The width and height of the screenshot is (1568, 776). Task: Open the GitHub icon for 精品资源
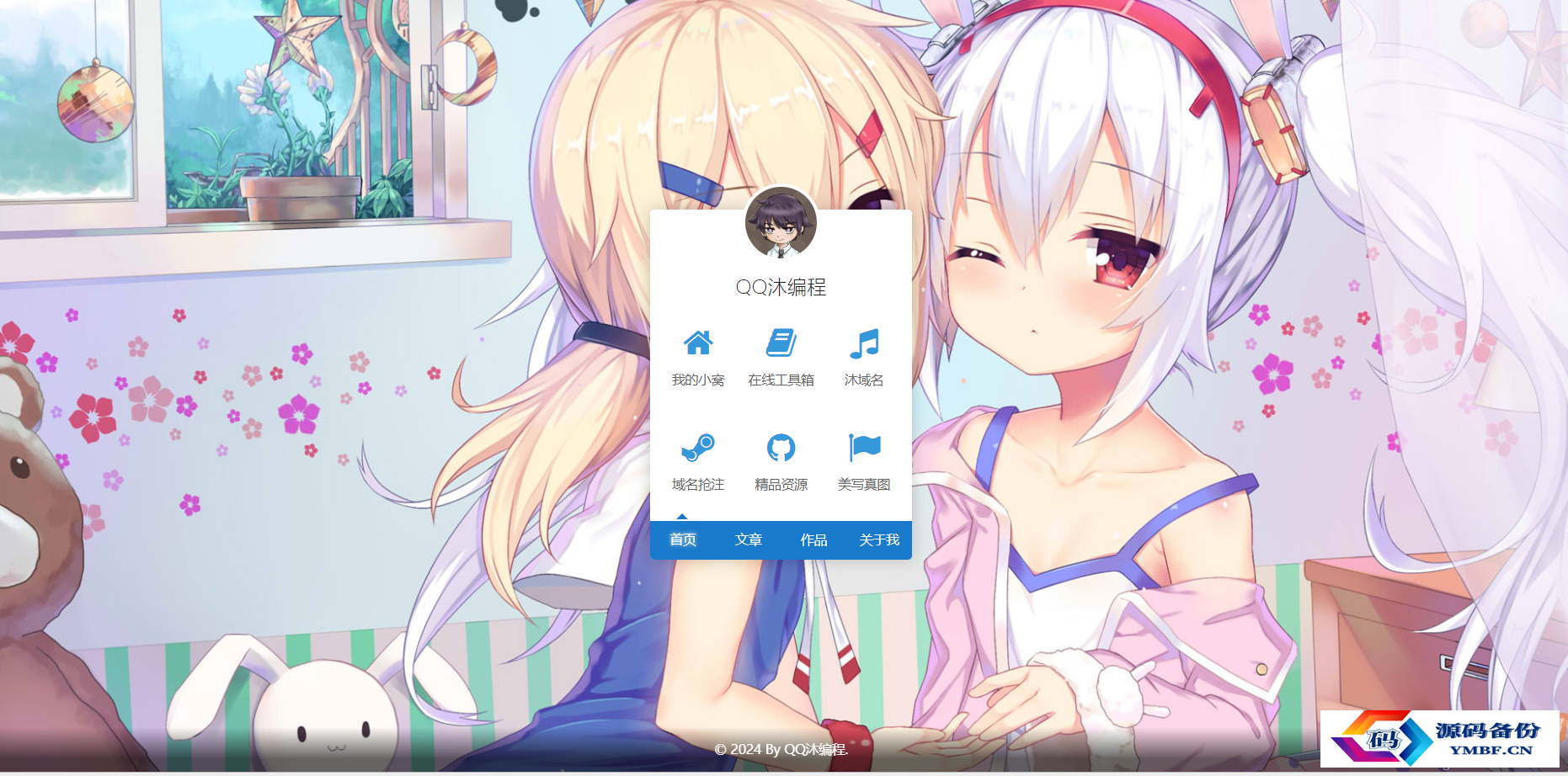(781, 448)
